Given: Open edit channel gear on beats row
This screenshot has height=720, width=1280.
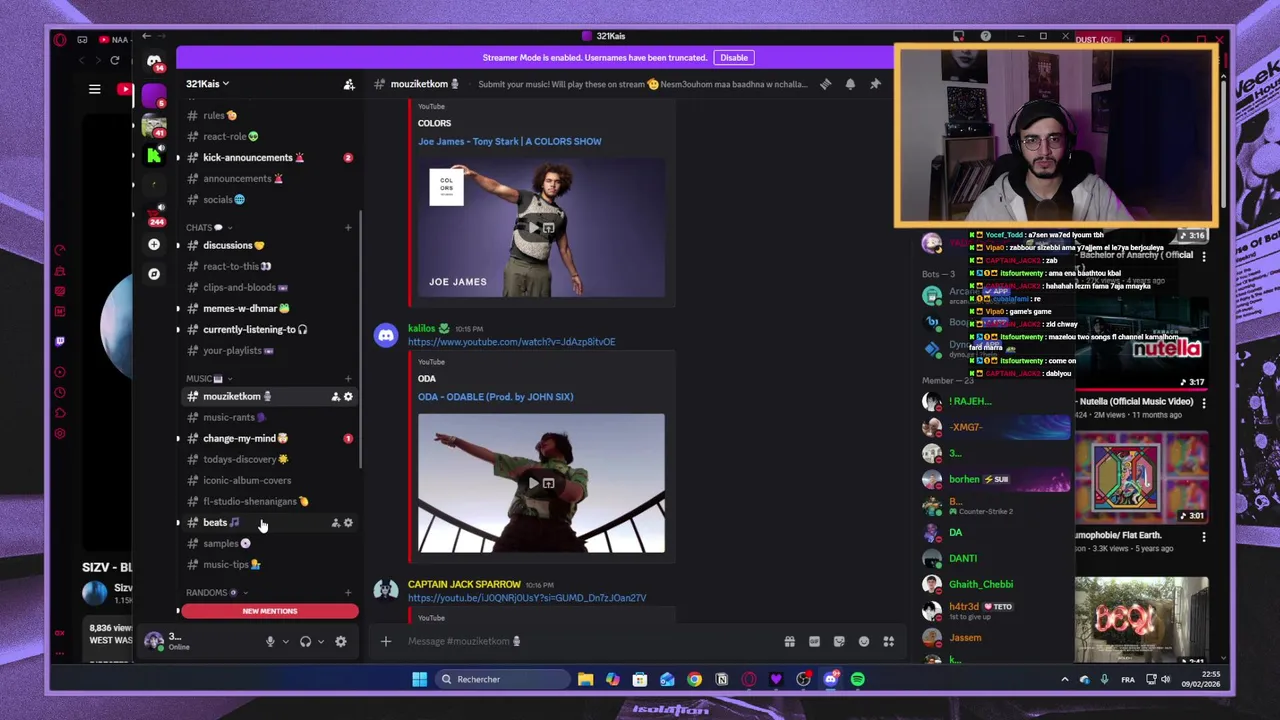Looking at the screenshot, I should [348, 523].
